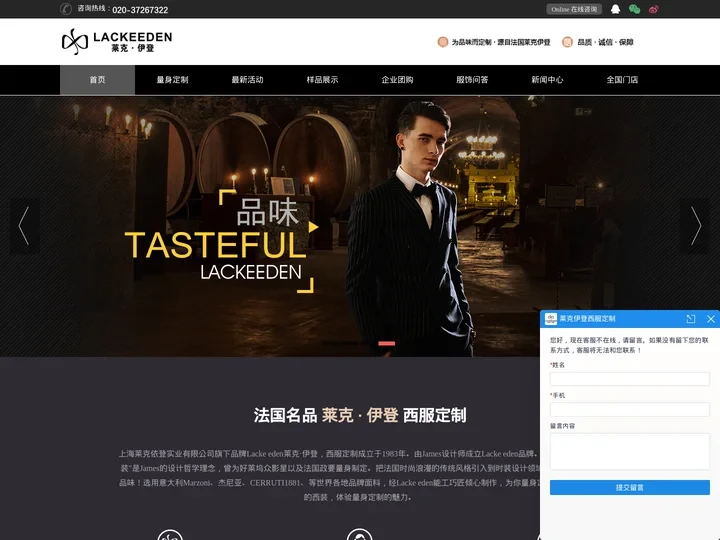Close the 莱克伊登西服定制 chat widget

[711, 319]
